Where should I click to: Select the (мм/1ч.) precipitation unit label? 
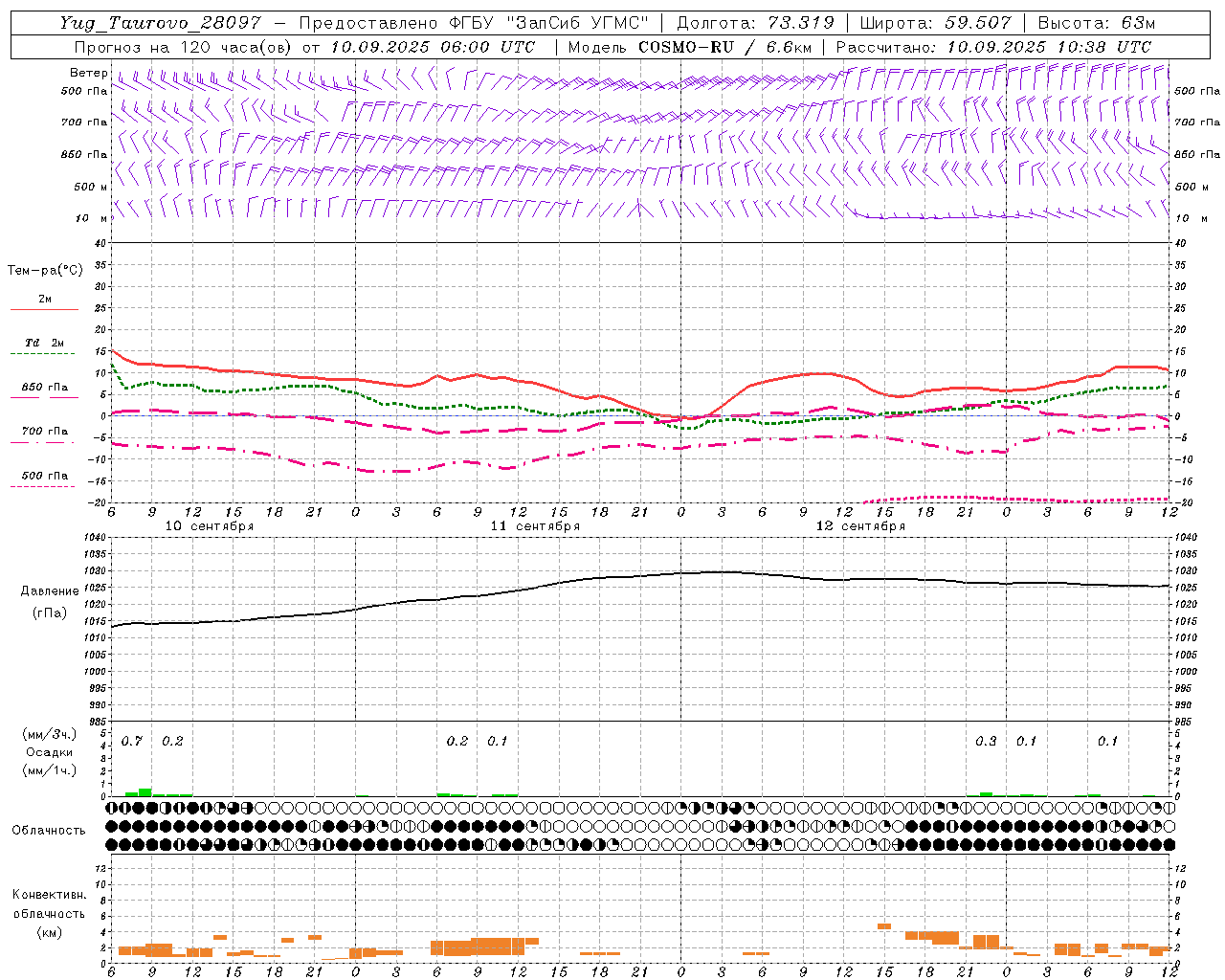[x=50, y=770]
